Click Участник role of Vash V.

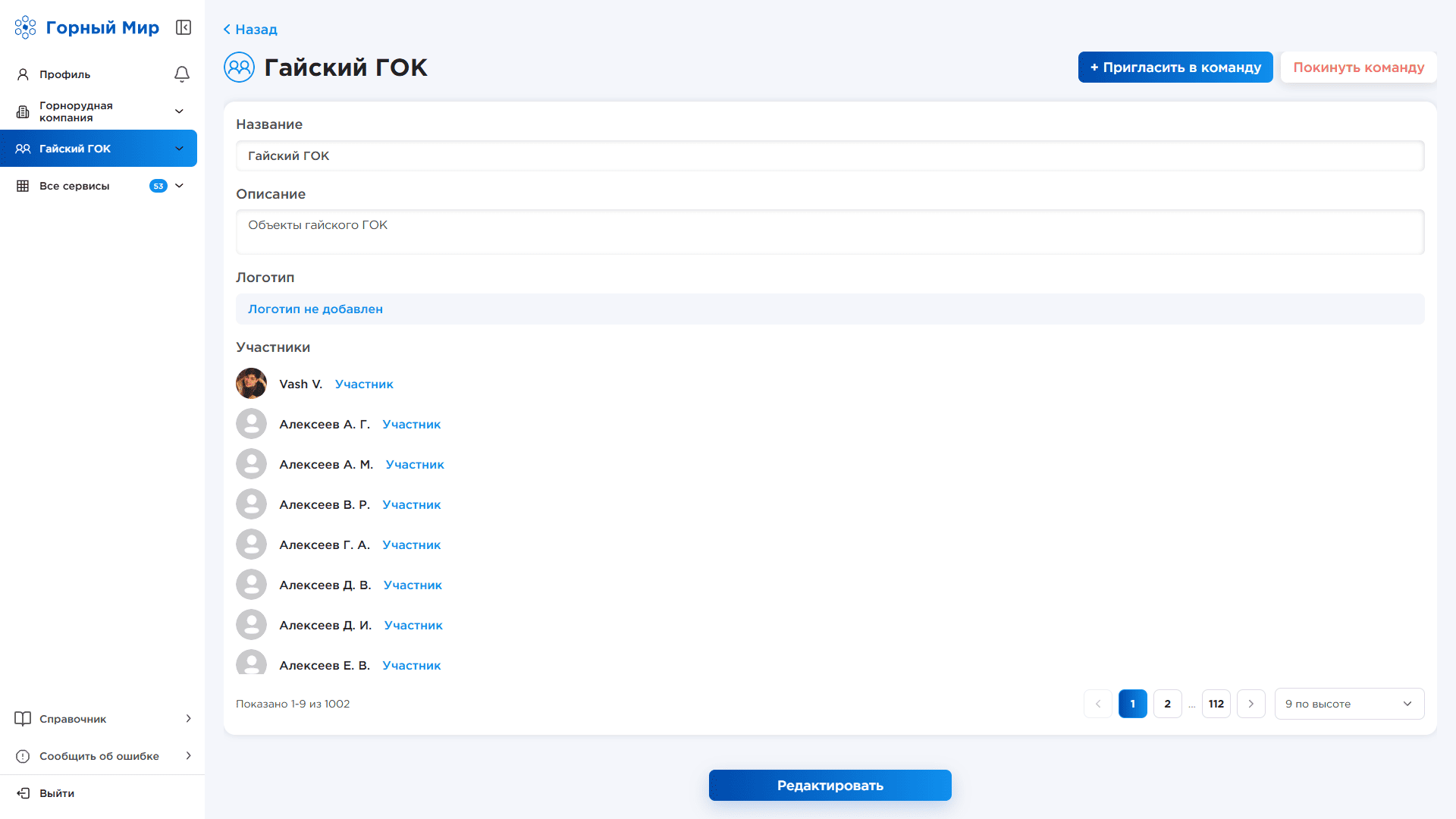click(x=364, y=384)
